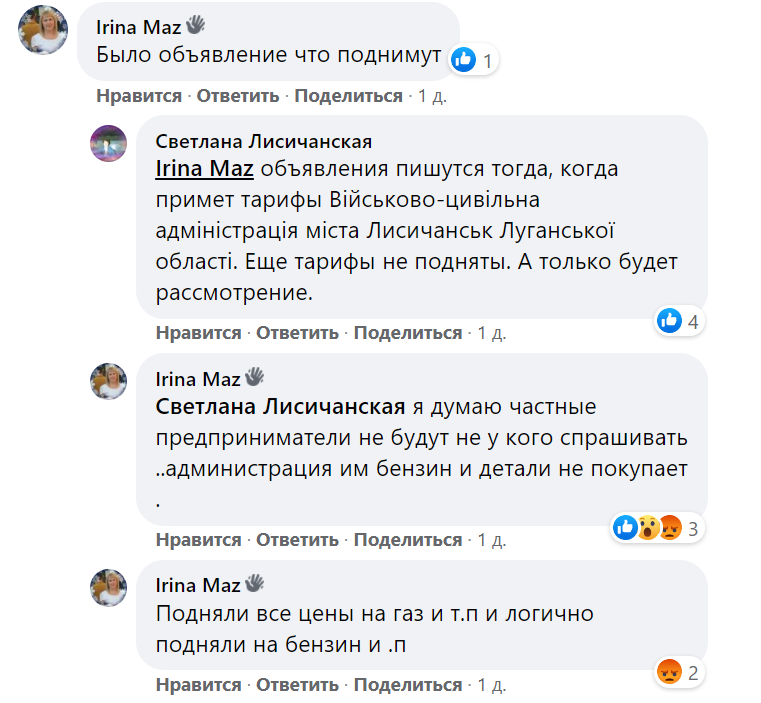Like Светлана Лисичанская's reply with Нравится
This screenshot has width=761, height=703.
click(x=198, y=333)
